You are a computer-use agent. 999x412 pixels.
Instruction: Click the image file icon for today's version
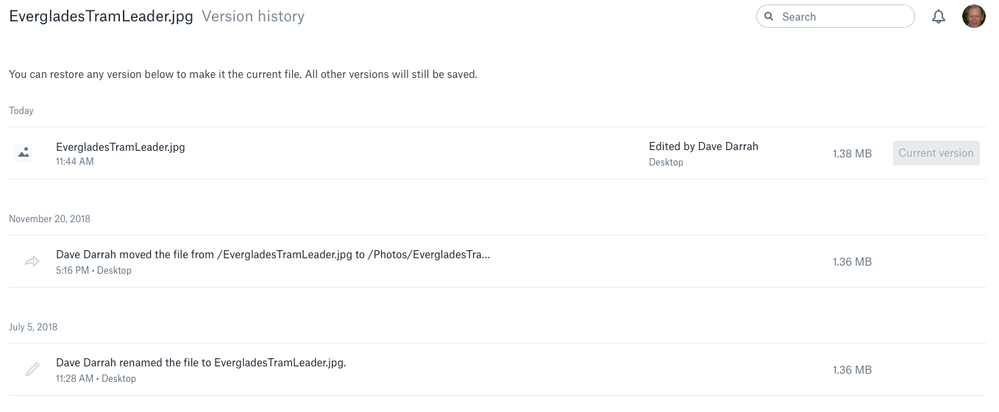point(24,153)
